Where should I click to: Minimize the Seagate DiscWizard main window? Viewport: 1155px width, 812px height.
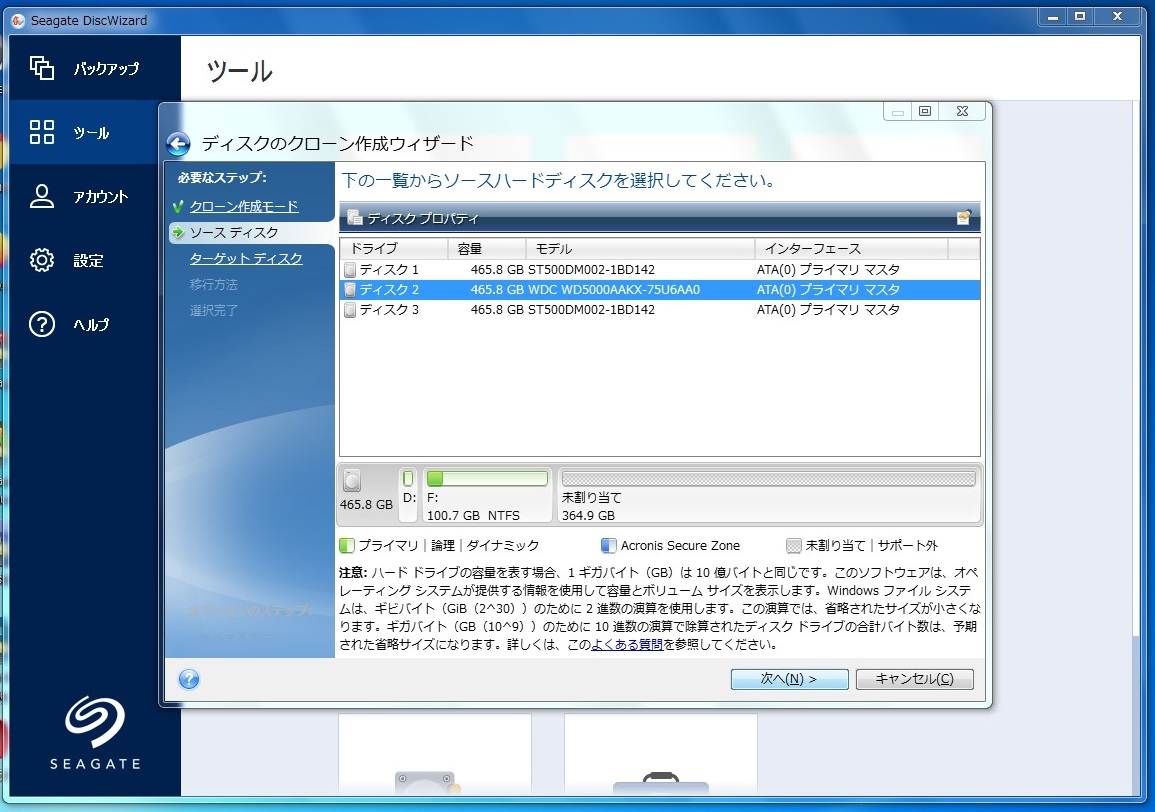[x=1053, y=16]
